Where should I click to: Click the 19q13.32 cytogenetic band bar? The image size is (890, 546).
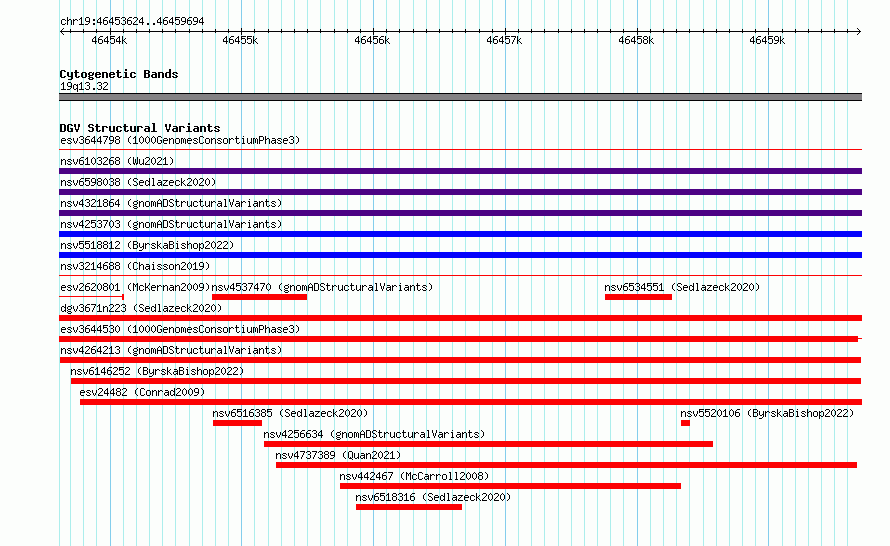point(460,97)
